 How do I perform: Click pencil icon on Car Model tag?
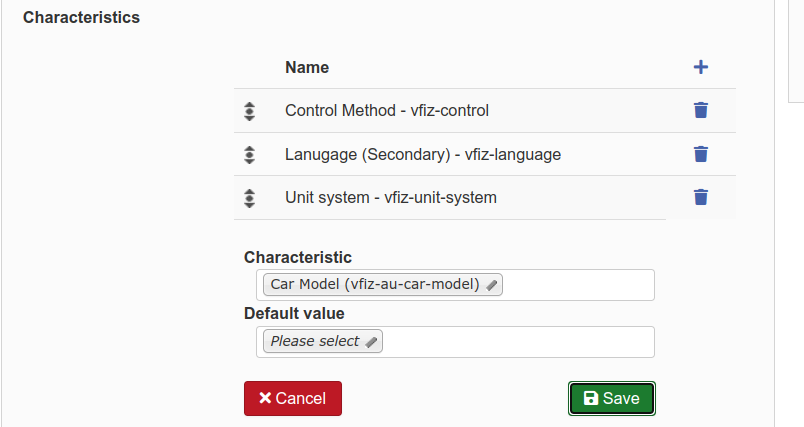pos(491,285)
